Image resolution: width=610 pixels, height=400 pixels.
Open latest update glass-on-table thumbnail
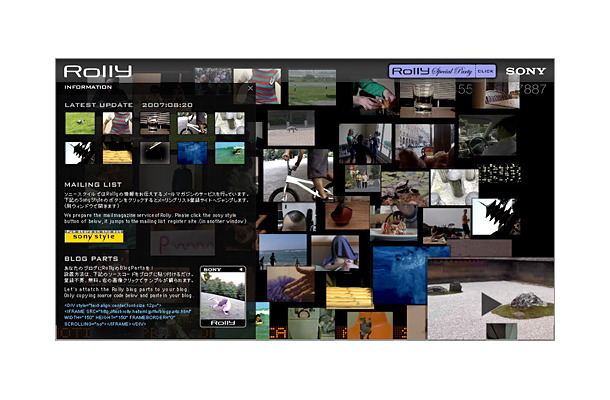point(155,123)
